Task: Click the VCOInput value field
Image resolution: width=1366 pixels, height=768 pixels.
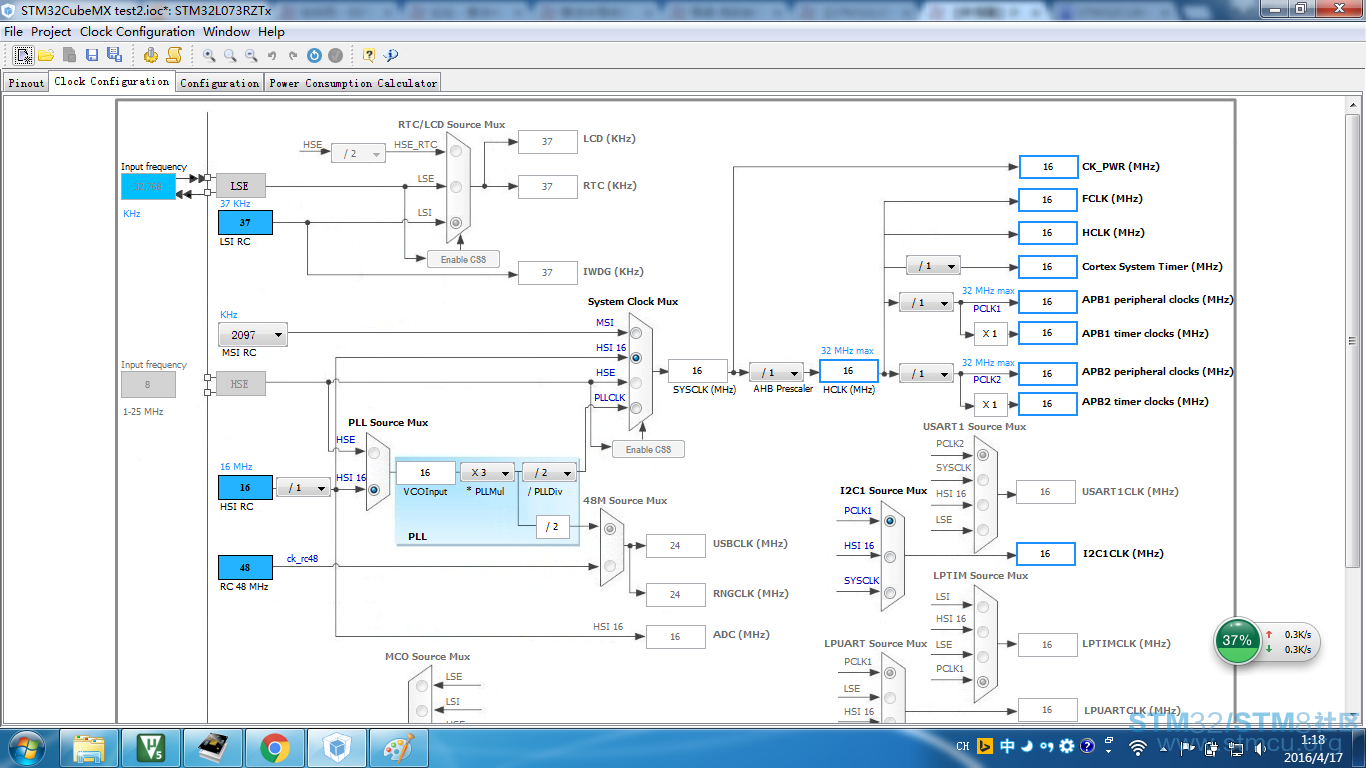Action: click(x=425, y=472)
